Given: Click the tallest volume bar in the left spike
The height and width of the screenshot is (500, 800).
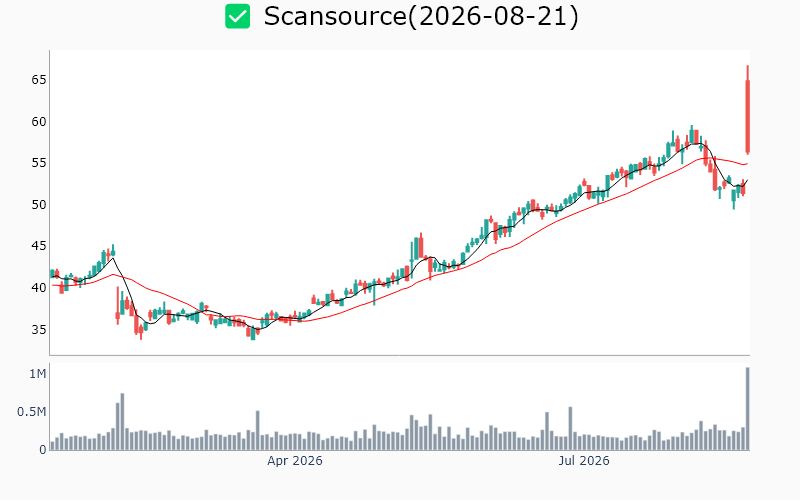Looking at the screenshot, I should [x=122, y=421].
